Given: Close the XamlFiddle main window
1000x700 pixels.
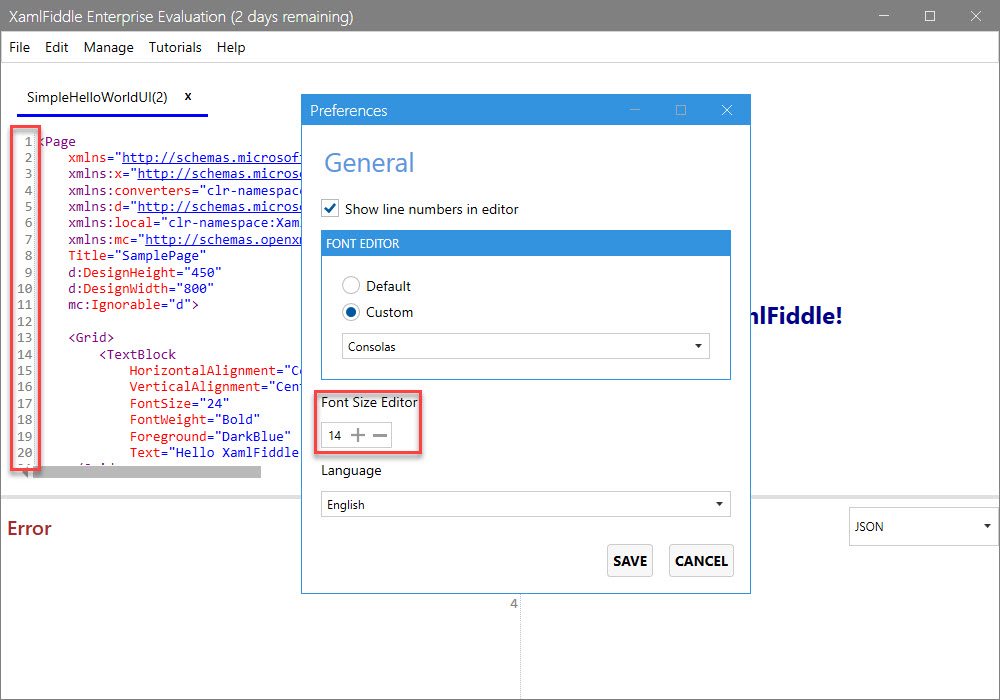Looking at the screenshot, I should point(976,16).
